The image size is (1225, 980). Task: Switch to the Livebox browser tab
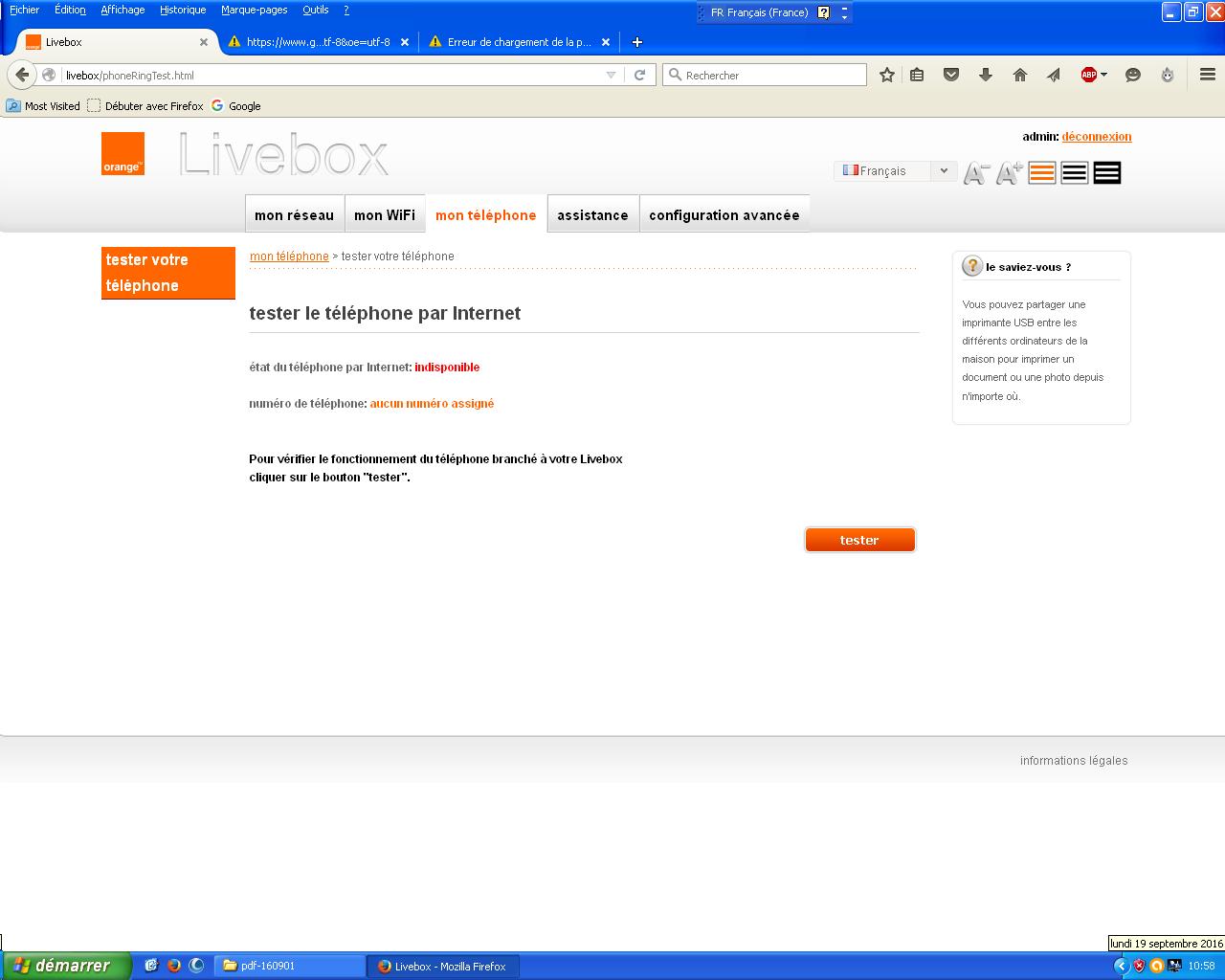point(117,42)
